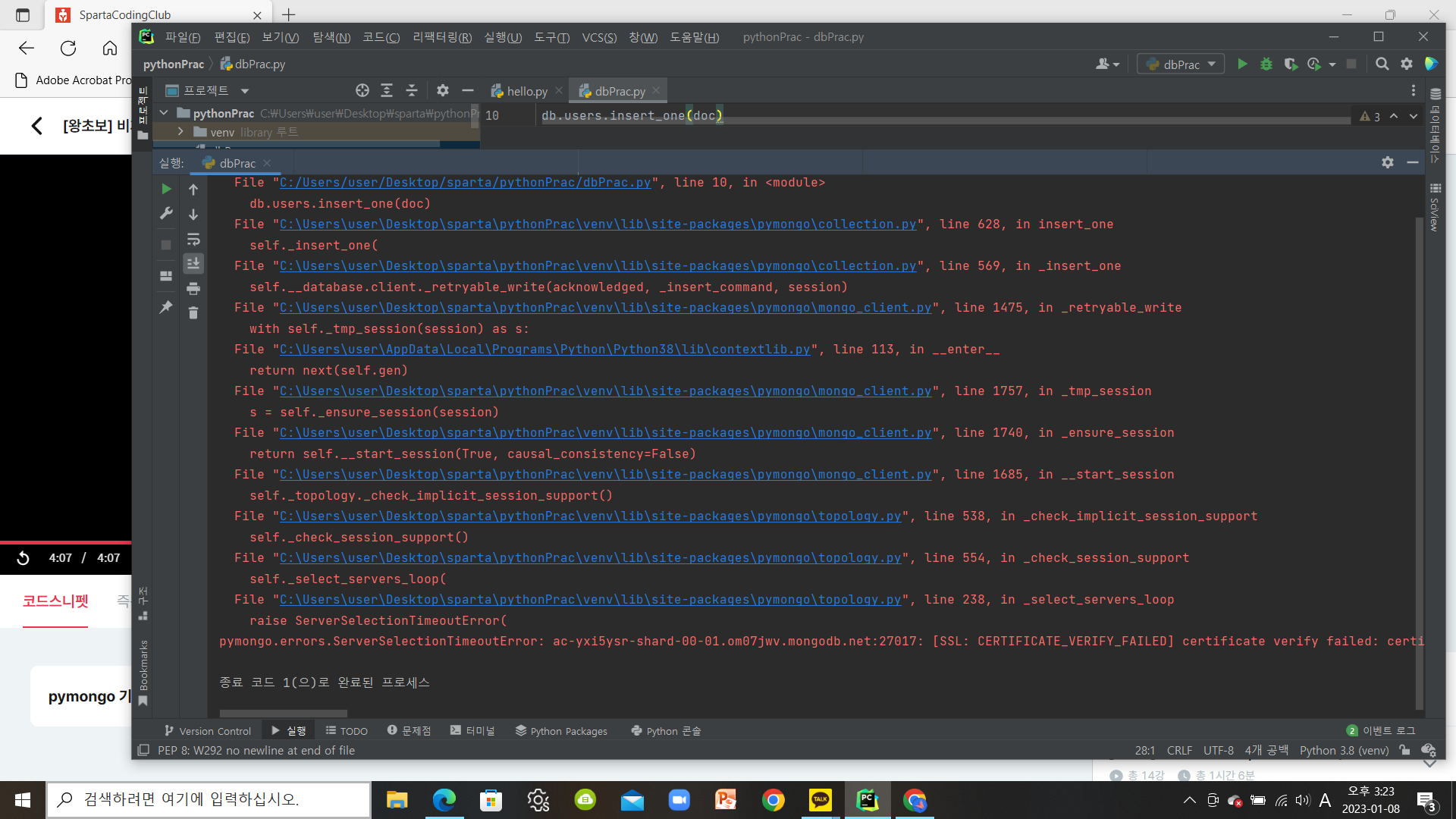Open the TODO tool window
This screenshot has width=1456, height=819.
click(347, 731)
